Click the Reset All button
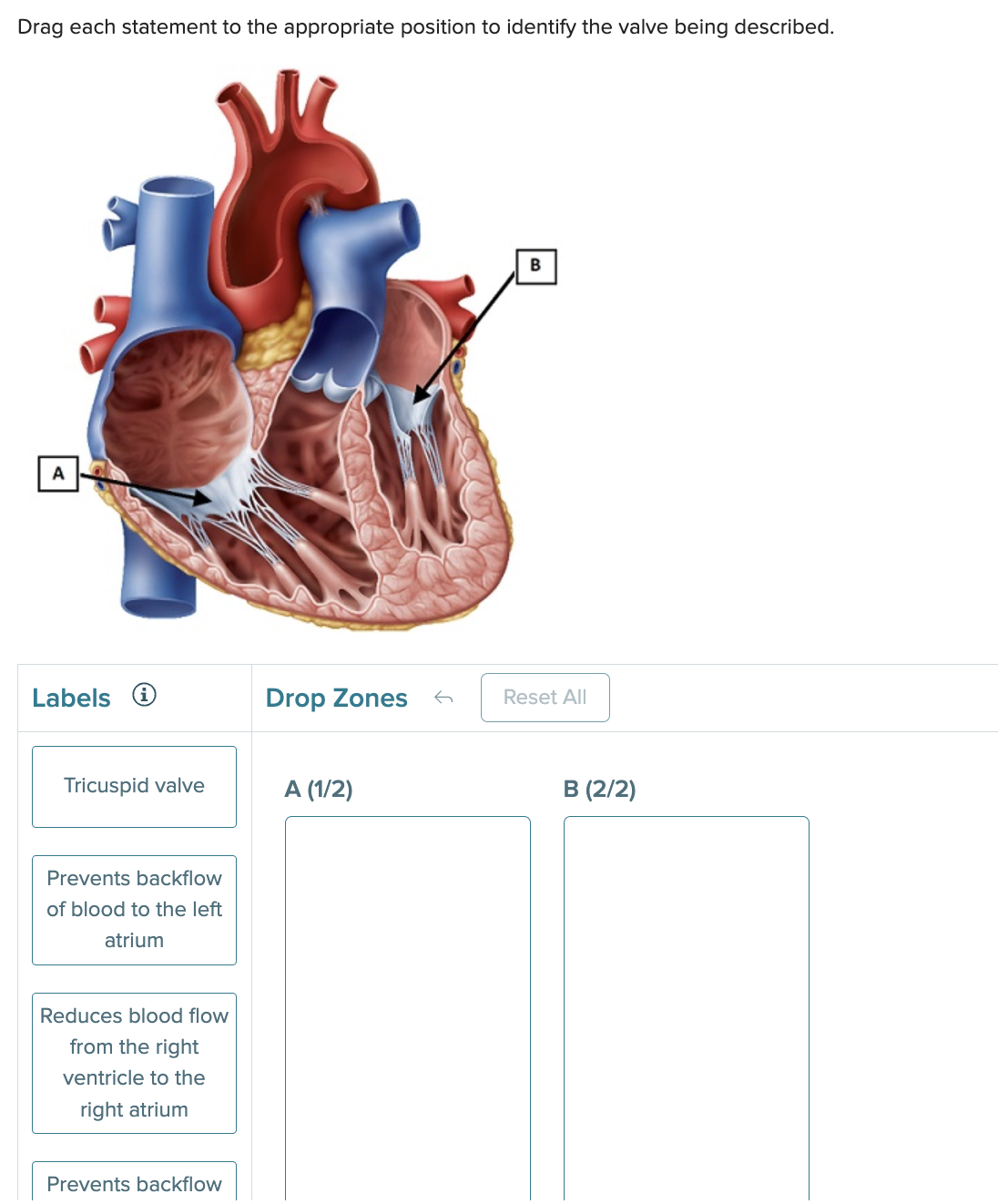Screen dimensions: 998x1204 click(x=545, y=698)
